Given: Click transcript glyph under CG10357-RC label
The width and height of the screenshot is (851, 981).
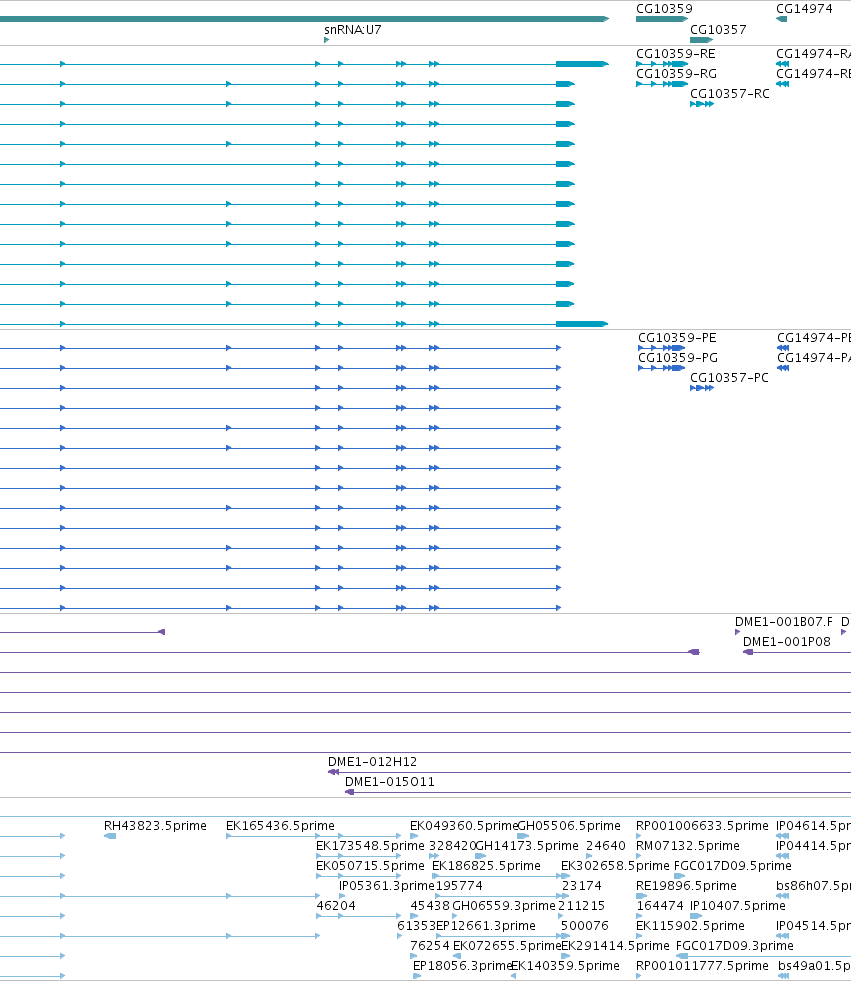Looking at the screenshot, I should coord(702,104).
